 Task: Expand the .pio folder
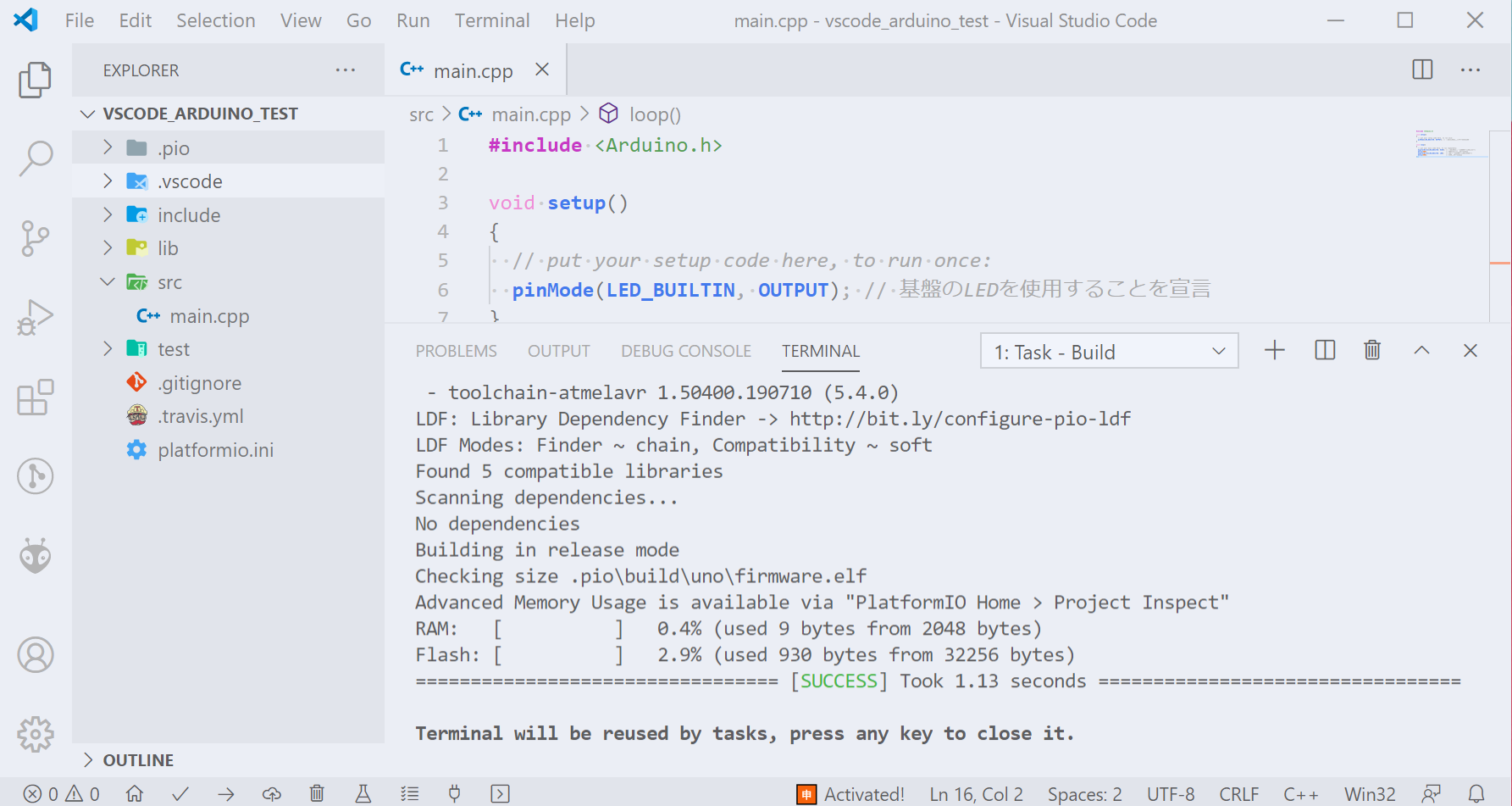click(x=228, y=147)
